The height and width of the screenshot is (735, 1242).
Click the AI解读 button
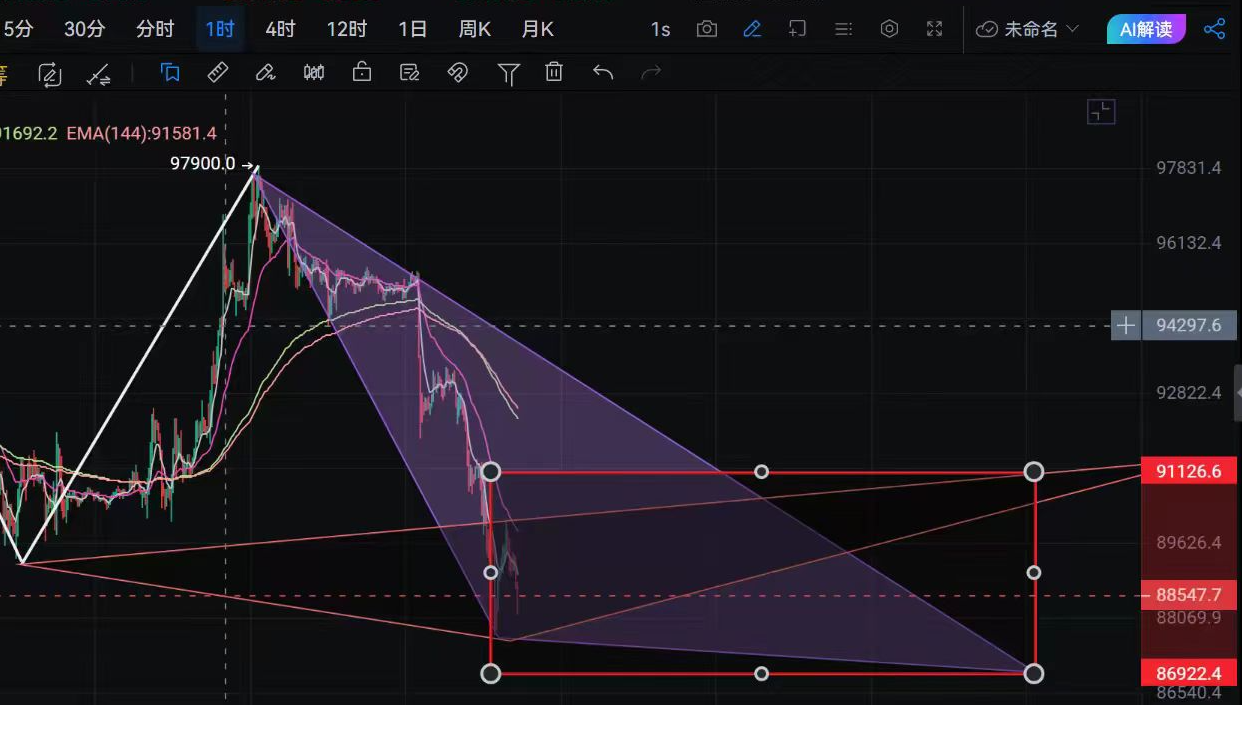[1146, 29]
